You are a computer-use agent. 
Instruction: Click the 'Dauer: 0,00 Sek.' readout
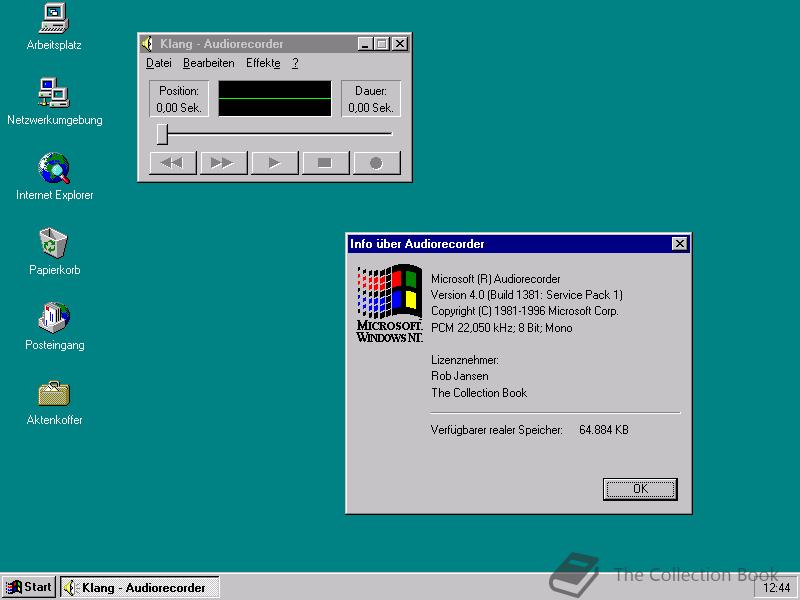pyautogui.click(x=371, y=98)
